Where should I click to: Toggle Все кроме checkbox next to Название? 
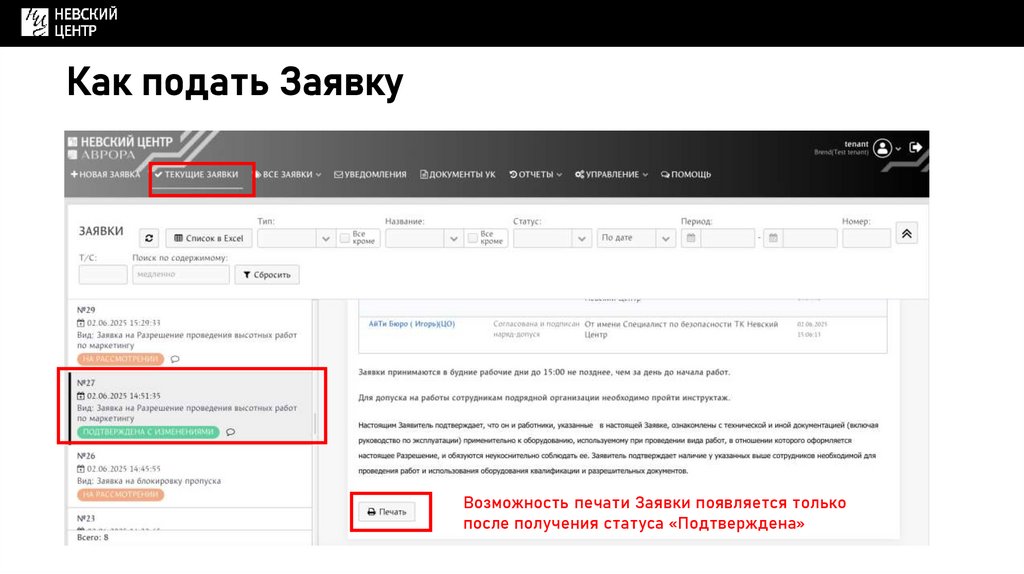(x=473, y=238)
